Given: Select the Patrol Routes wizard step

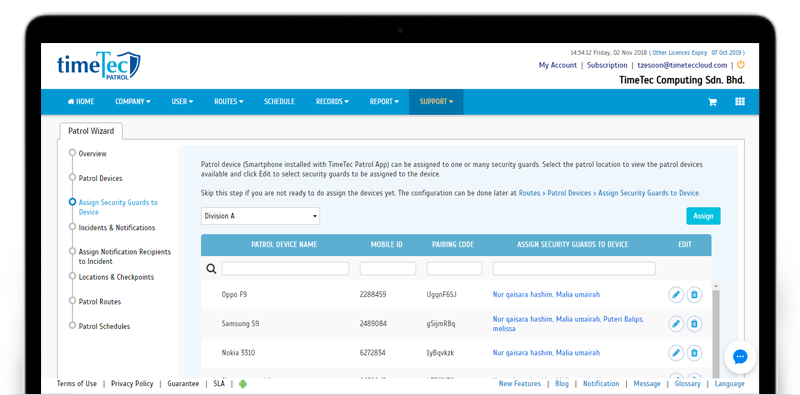Looking at the screenshot, I should 100,302.
